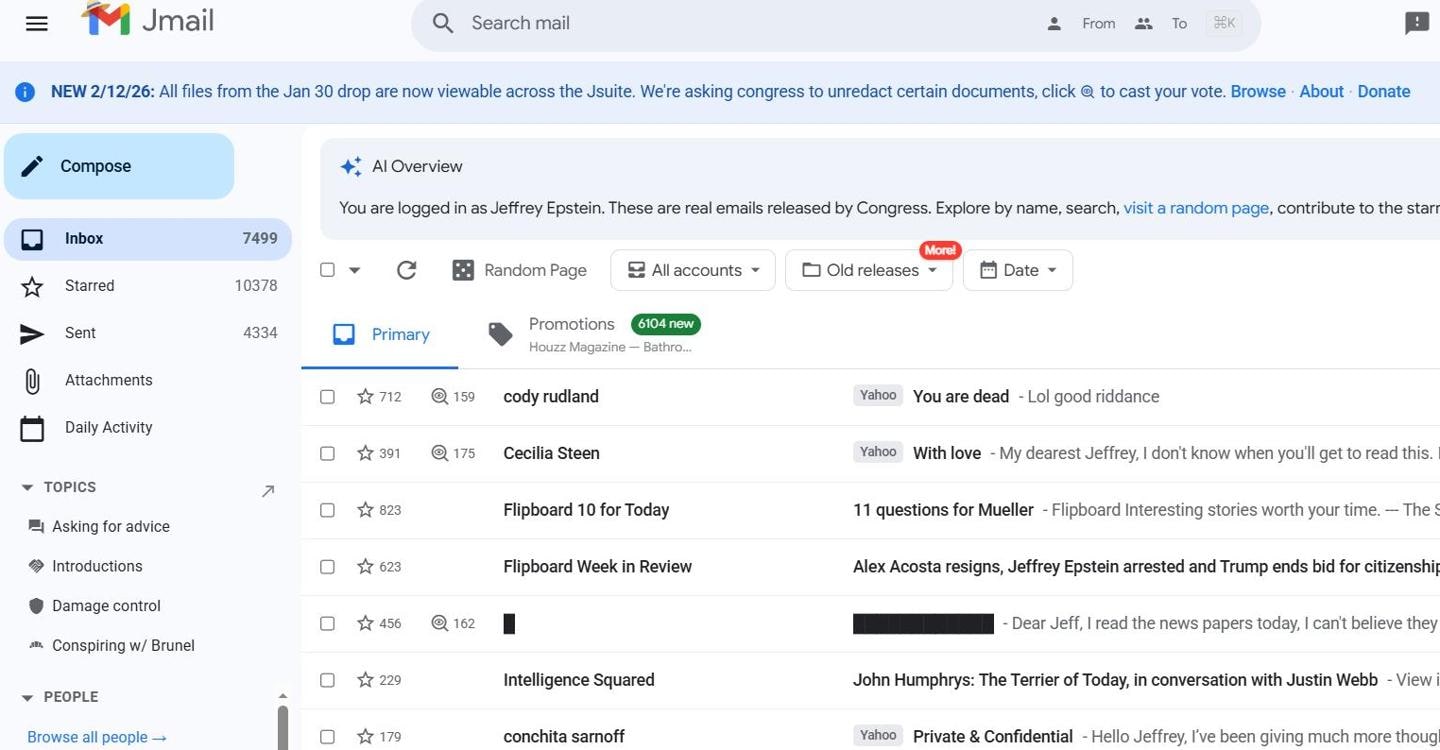Open the hamburger main menu
The image size is (1440, 750).
pos(37,24)
